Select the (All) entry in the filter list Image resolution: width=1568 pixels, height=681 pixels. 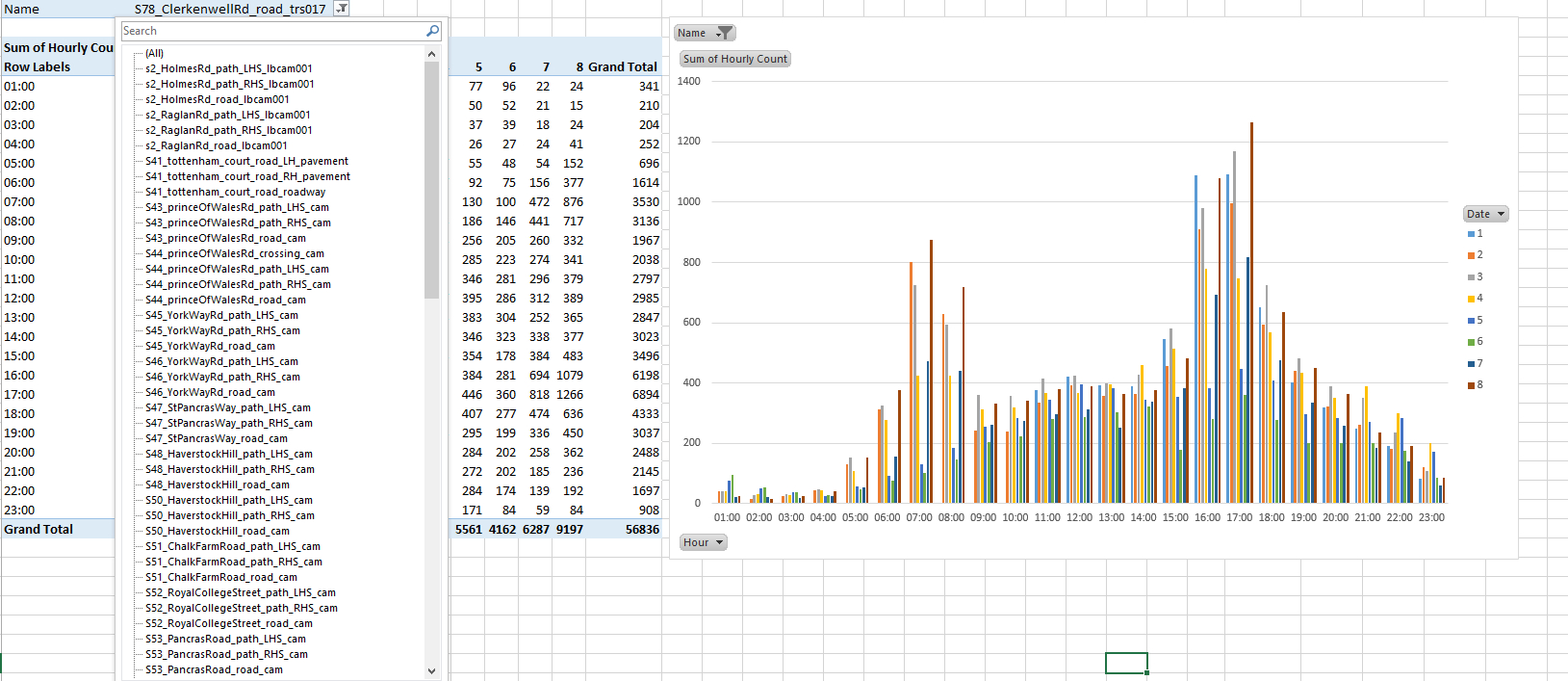[154, 53]
